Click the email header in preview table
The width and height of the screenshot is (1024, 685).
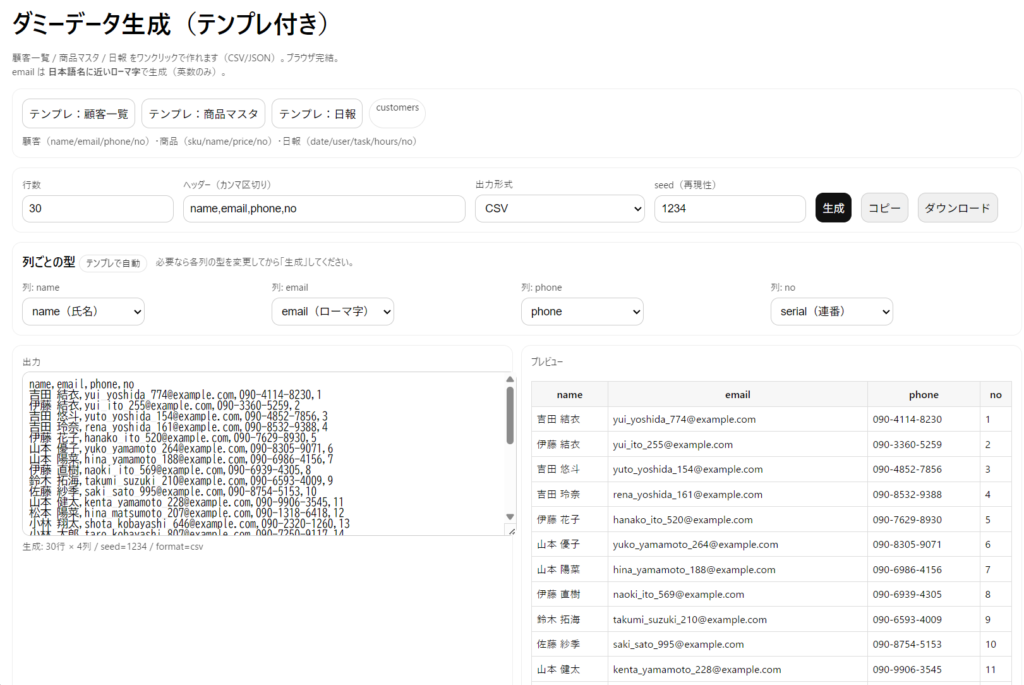[x=737, y=394]
